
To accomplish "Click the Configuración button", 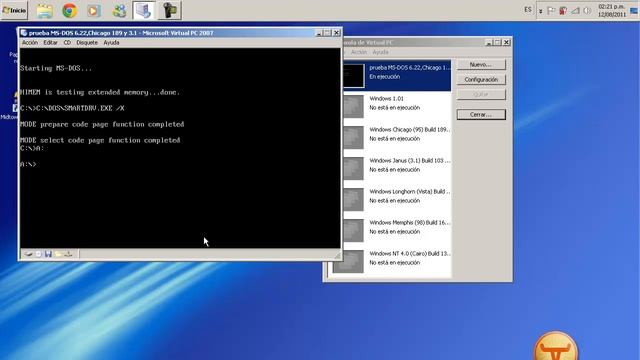I will click(x=481, y=80).
